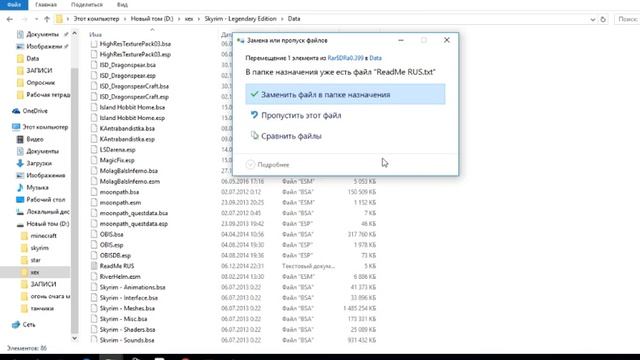This screenshot has height=360, width=640.
Task: Click file icon of OBIS.esp
Action: (94, 245)
